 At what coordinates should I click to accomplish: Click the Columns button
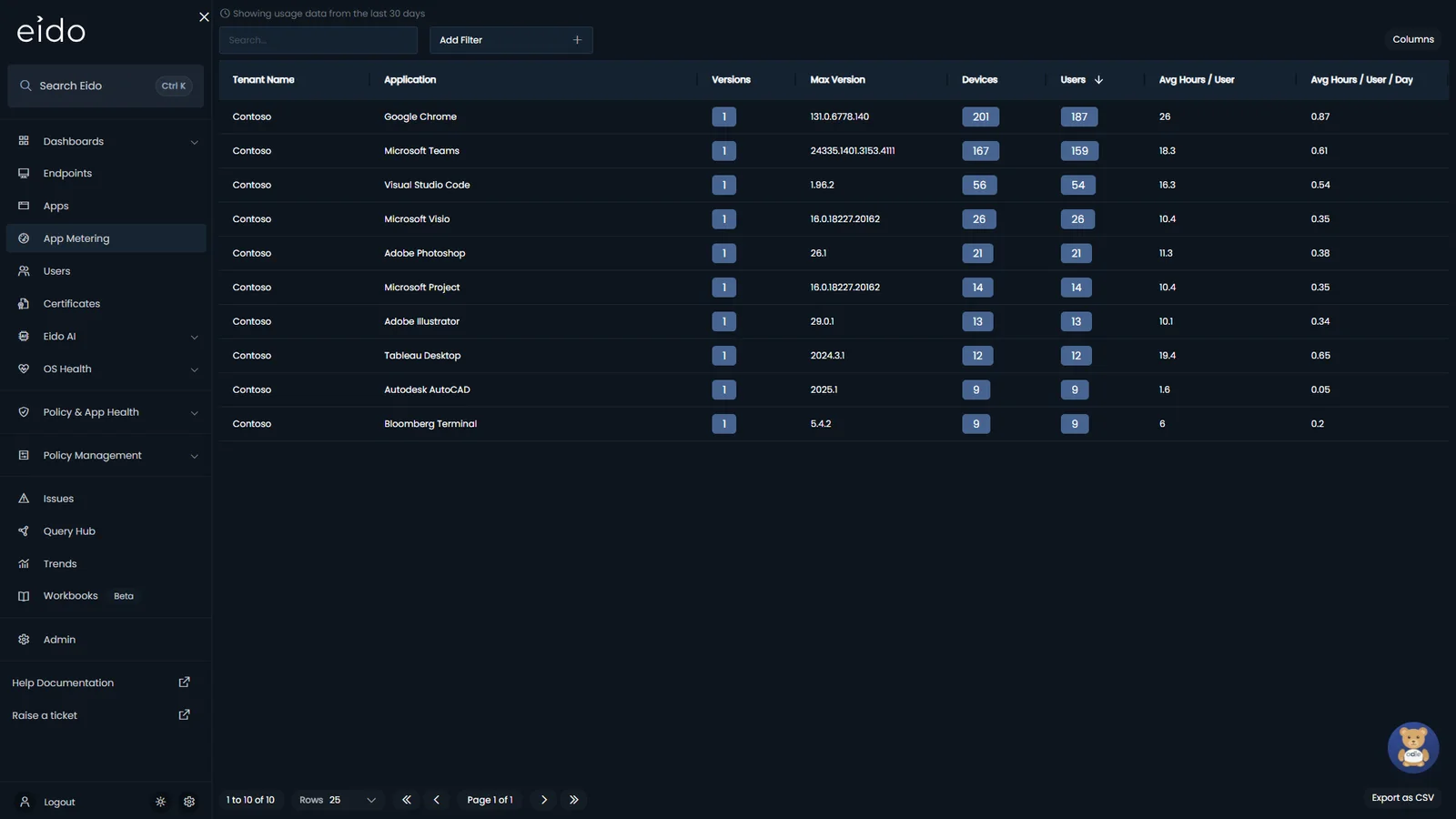click(1413, 39)
